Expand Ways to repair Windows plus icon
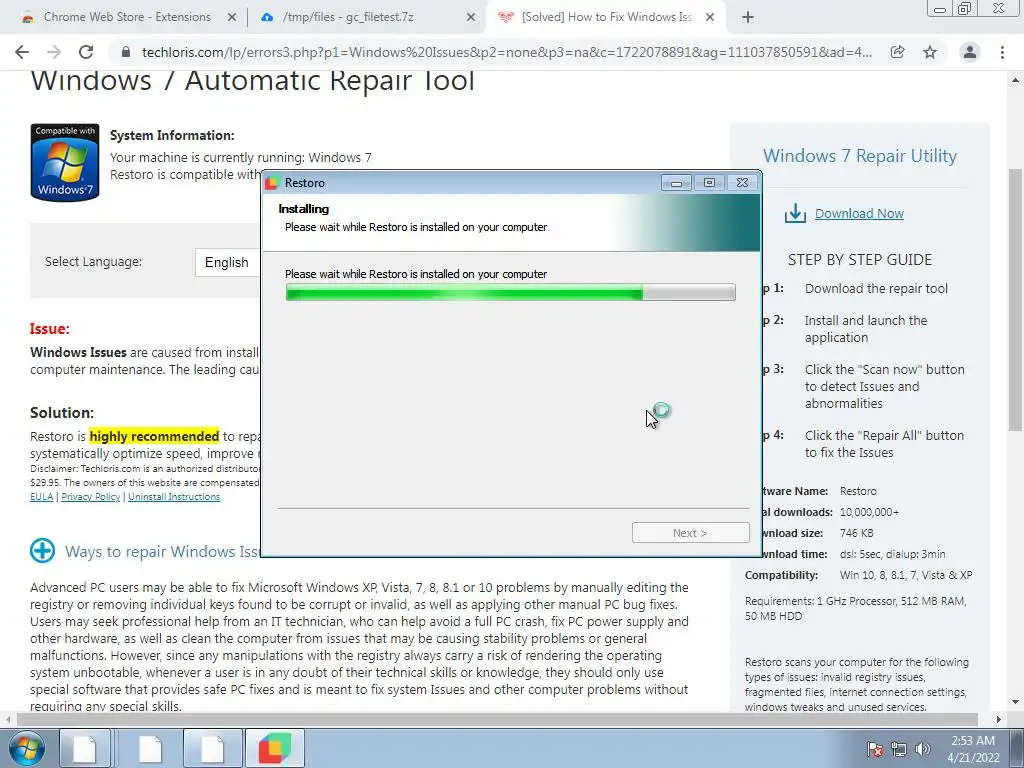 (x=42, y=551)
